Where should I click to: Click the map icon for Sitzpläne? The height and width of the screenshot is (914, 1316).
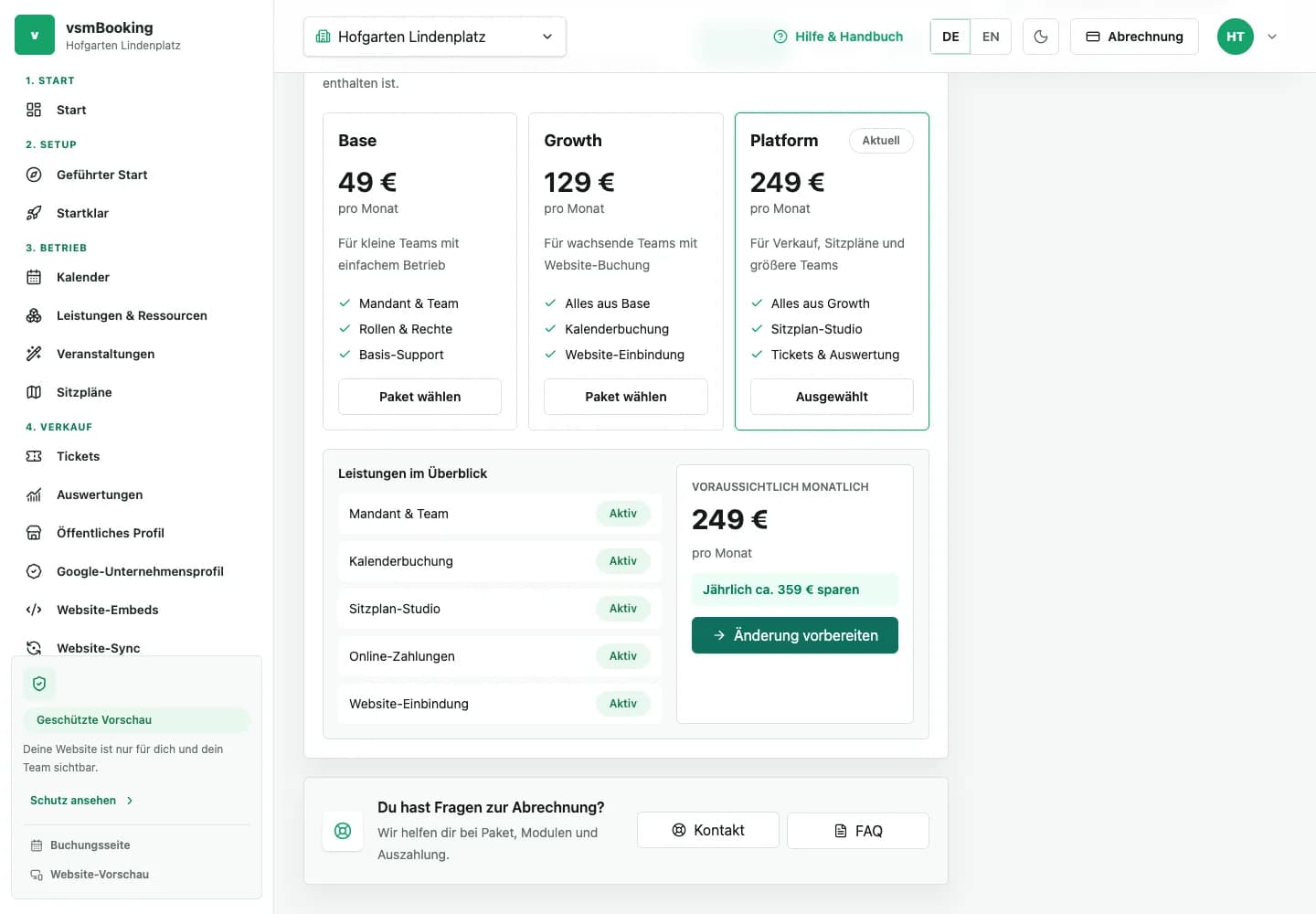[34, 392]
